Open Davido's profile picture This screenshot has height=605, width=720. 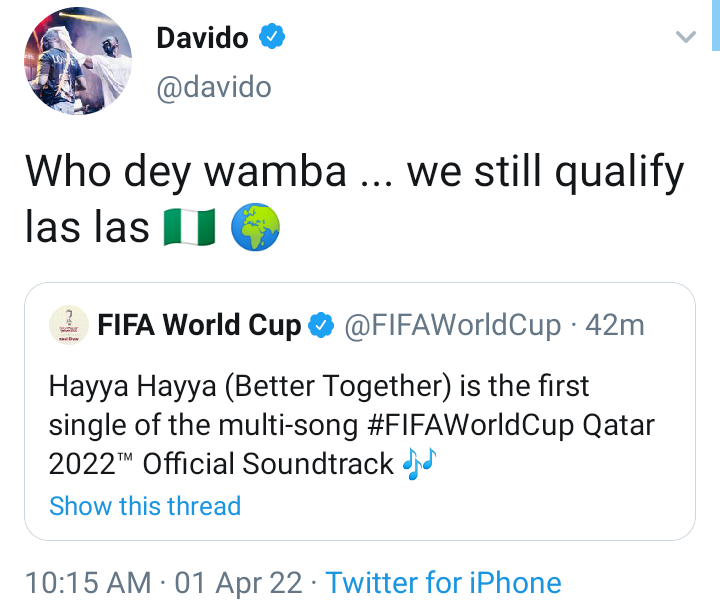tap(76, 63)
